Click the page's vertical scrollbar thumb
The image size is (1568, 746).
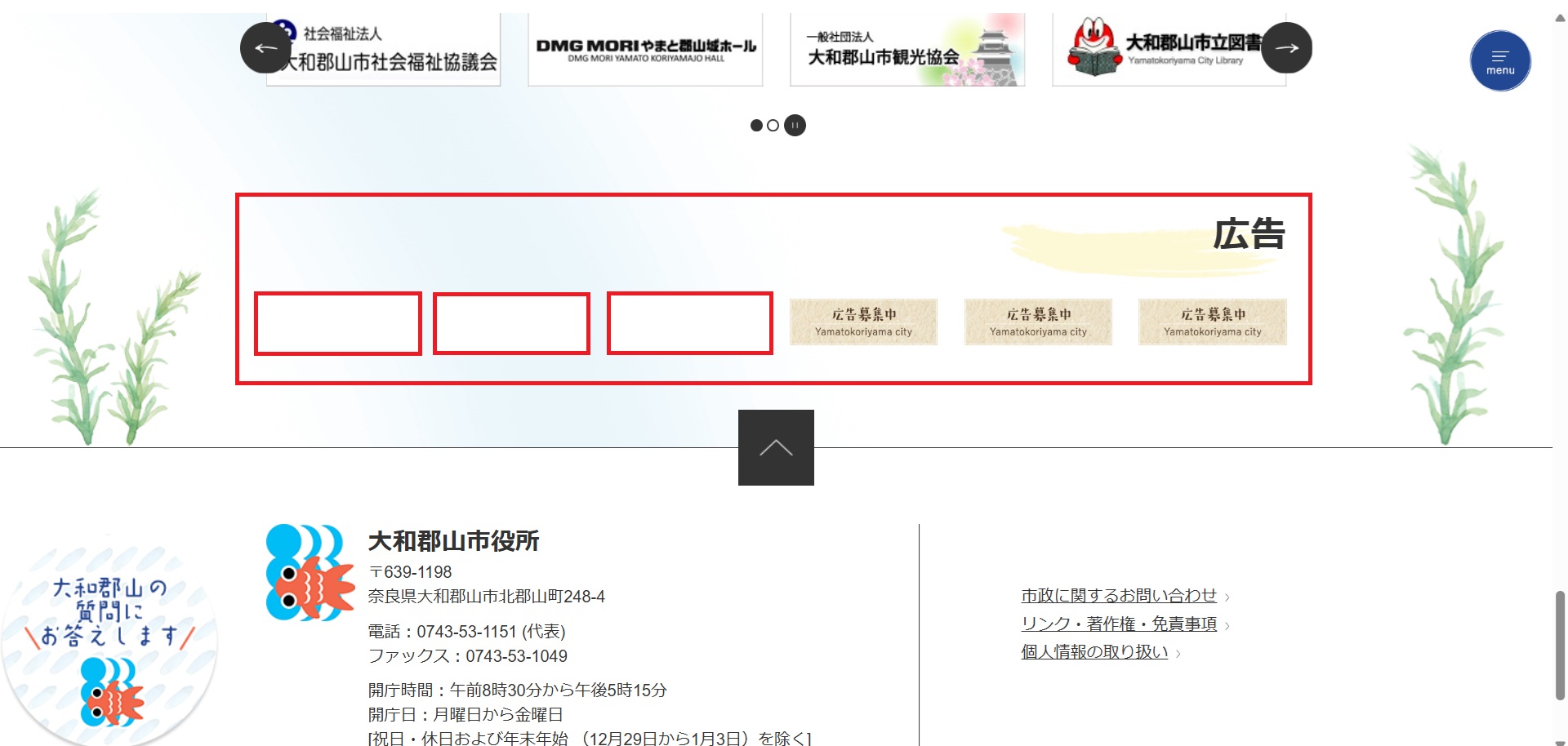coord(1560,645)
